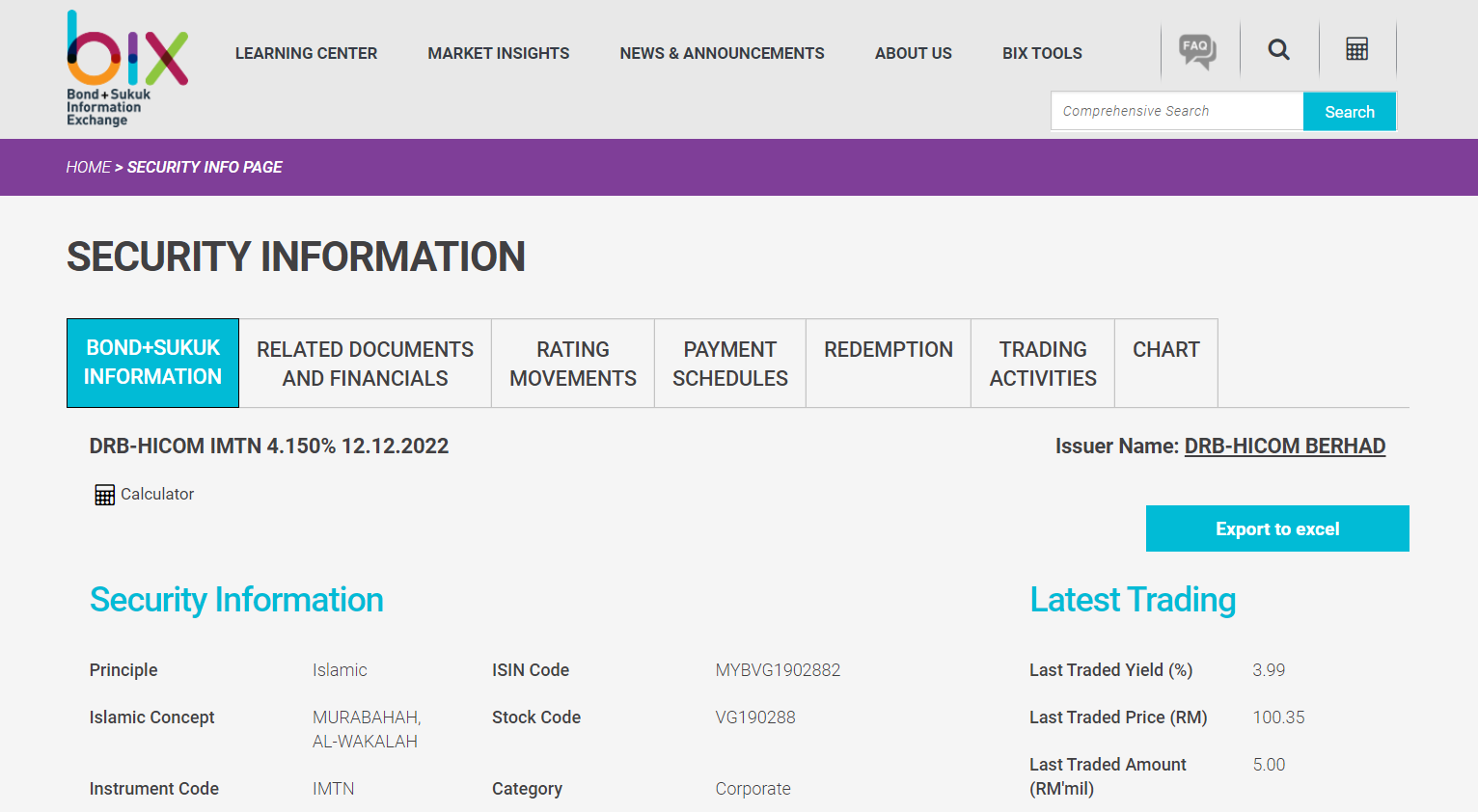The width and height of the screenshot is (1478, 812).
Task: Click the Calculator icon below bond name
Action: [x=104, y=495]
